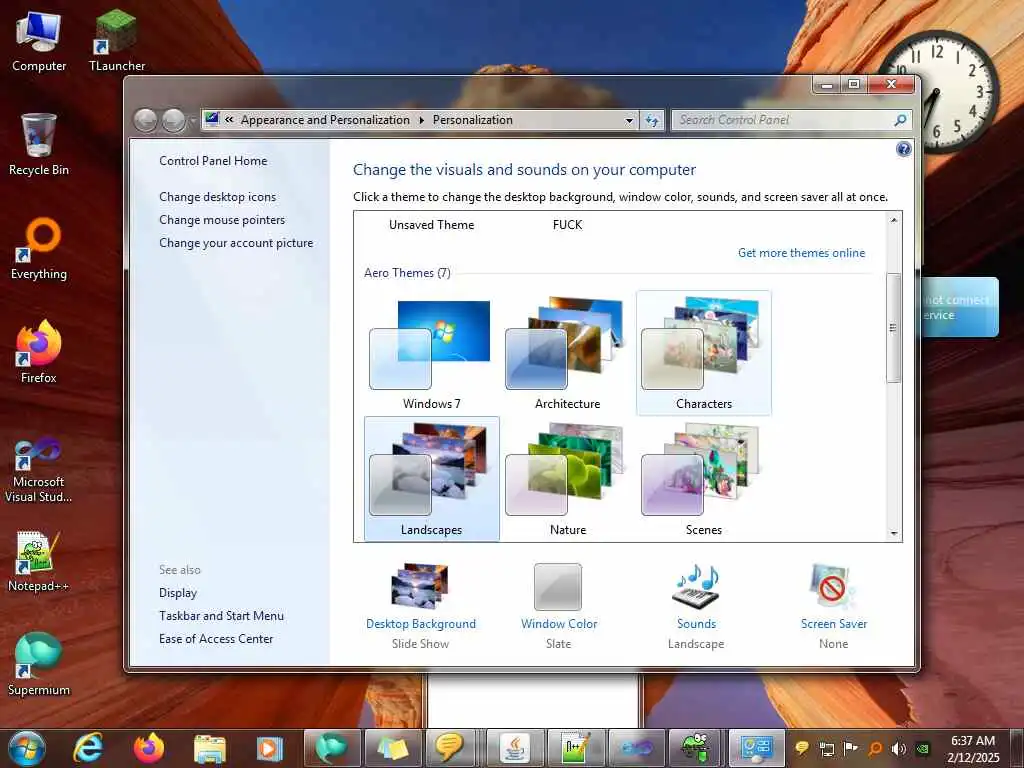Open the Recycle Bin desktop icon
The width and height of the screenshot is (1024, 768).
click(39, 146)
